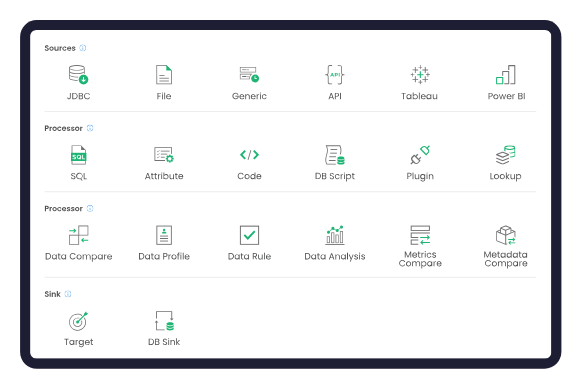
Task: Click info icon beside first Processor heading
Action: pos(90,128)
